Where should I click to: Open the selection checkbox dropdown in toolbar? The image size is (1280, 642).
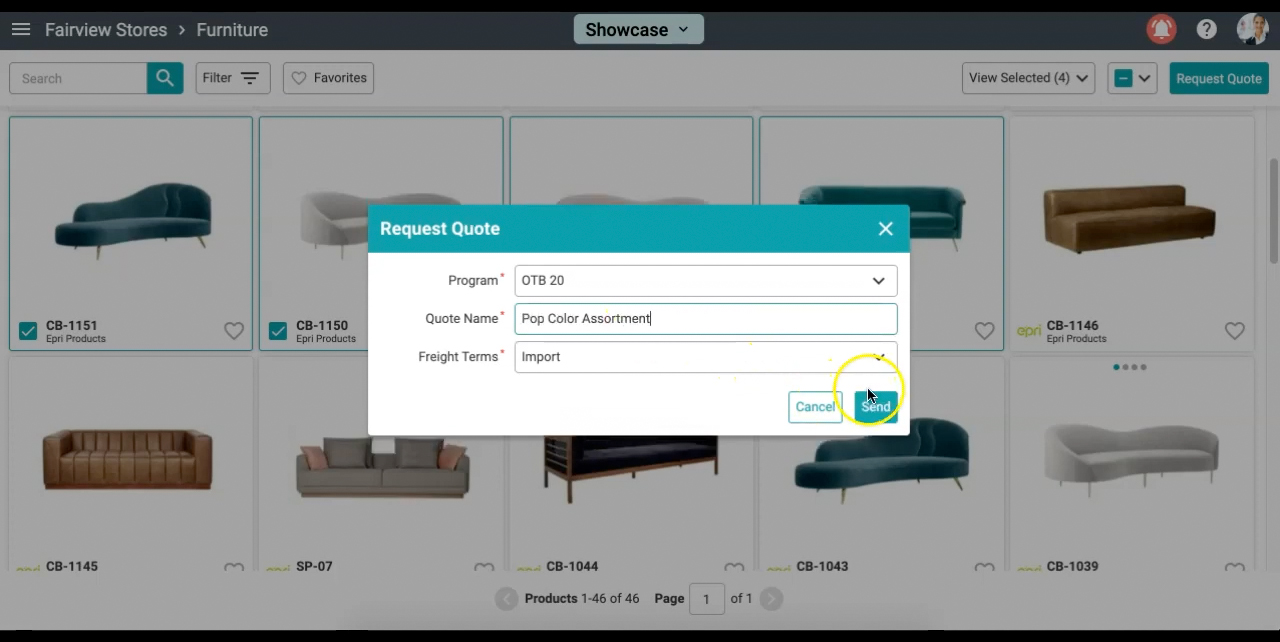pos(1132,78)
